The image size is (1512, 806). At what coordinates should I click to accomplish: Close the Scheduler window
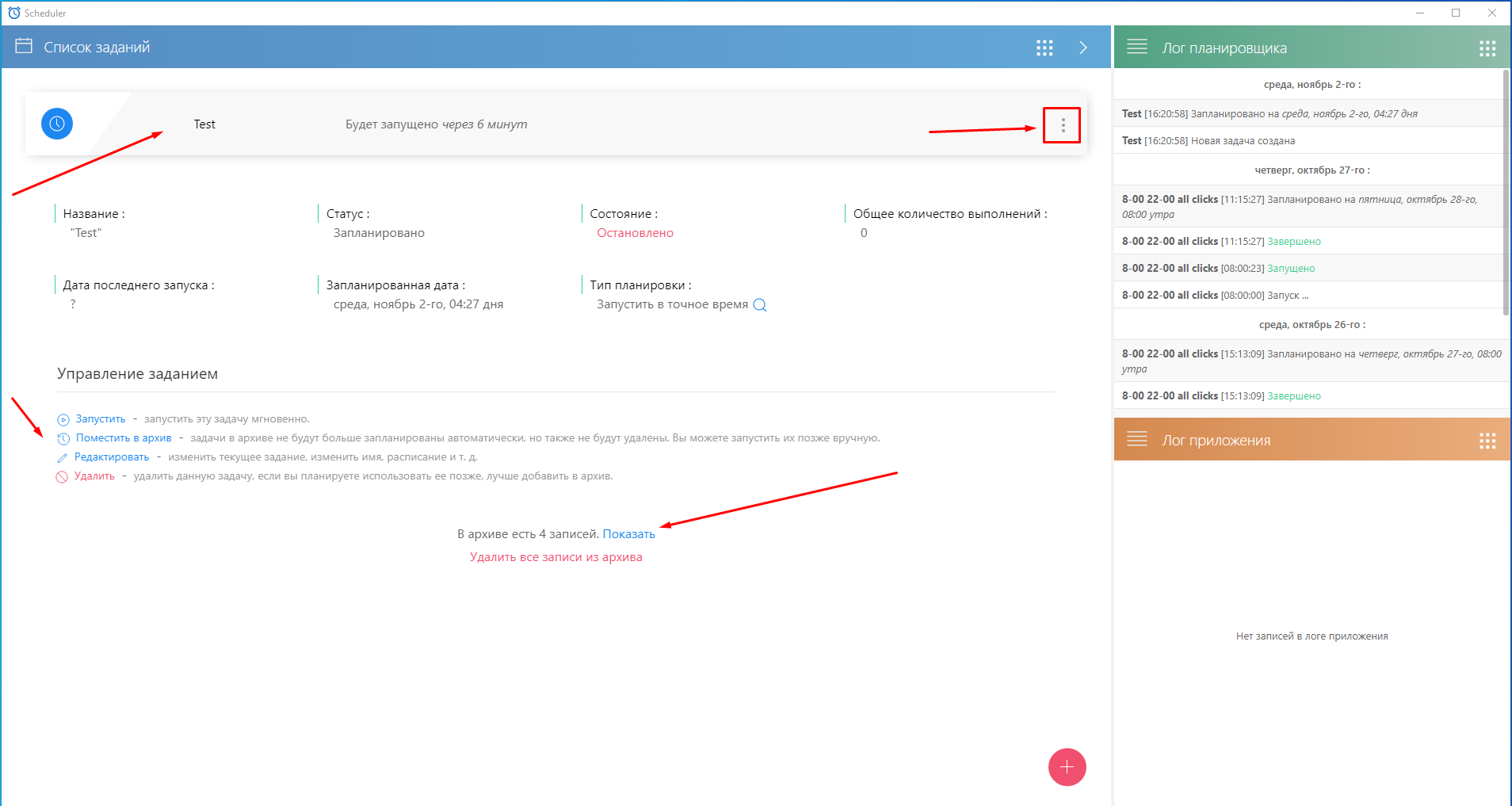(x=1492, y=13)
